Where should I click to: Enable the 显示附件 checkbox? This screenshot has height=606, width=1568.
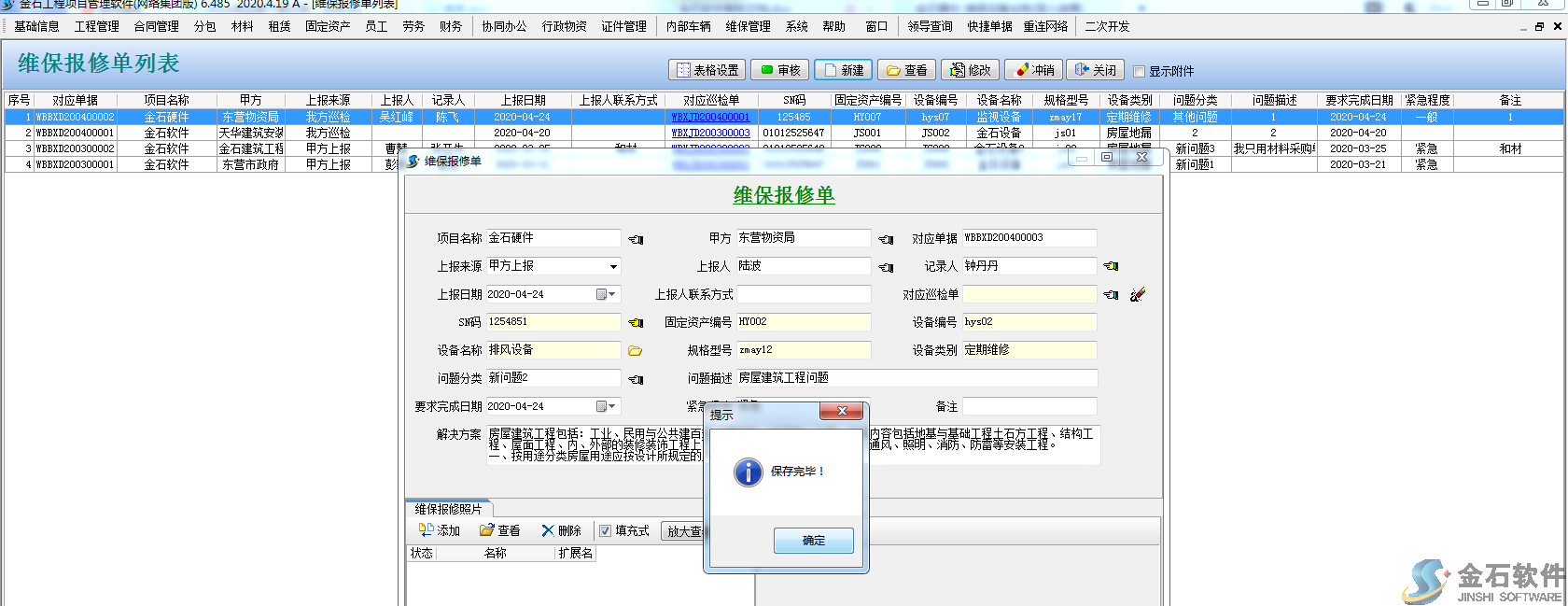tap(1139, 71)
